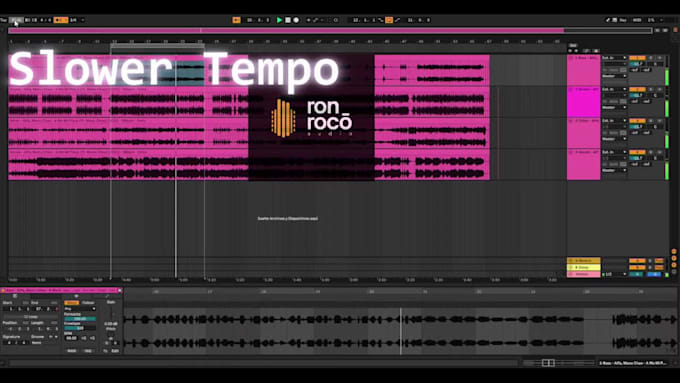
Task: Click the loop brace above the arrangement
Action: tap(157, 46)
